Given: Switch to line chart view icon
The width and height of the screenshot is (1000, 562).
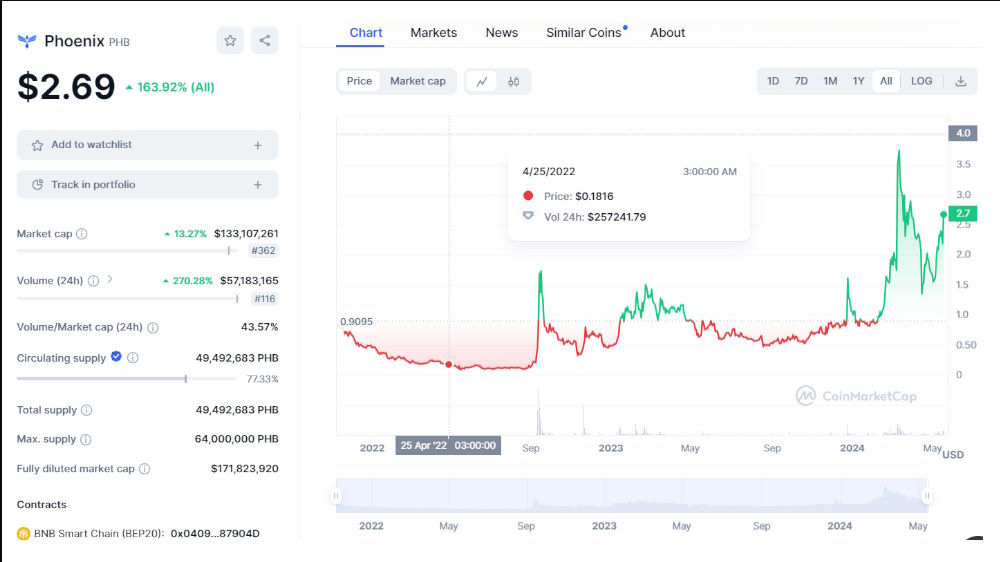Looking at the screenshot, I should 482,82.
